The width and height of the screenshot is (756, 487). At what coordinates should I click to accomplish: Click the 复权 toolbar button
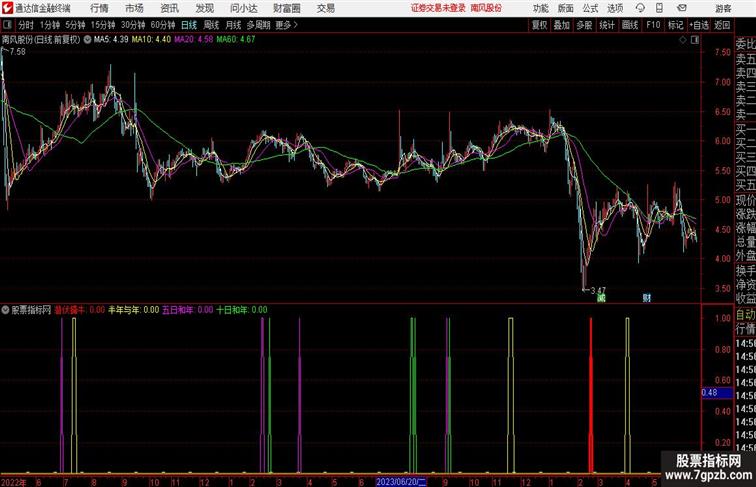pyautogui.click(x=539, y=25)
